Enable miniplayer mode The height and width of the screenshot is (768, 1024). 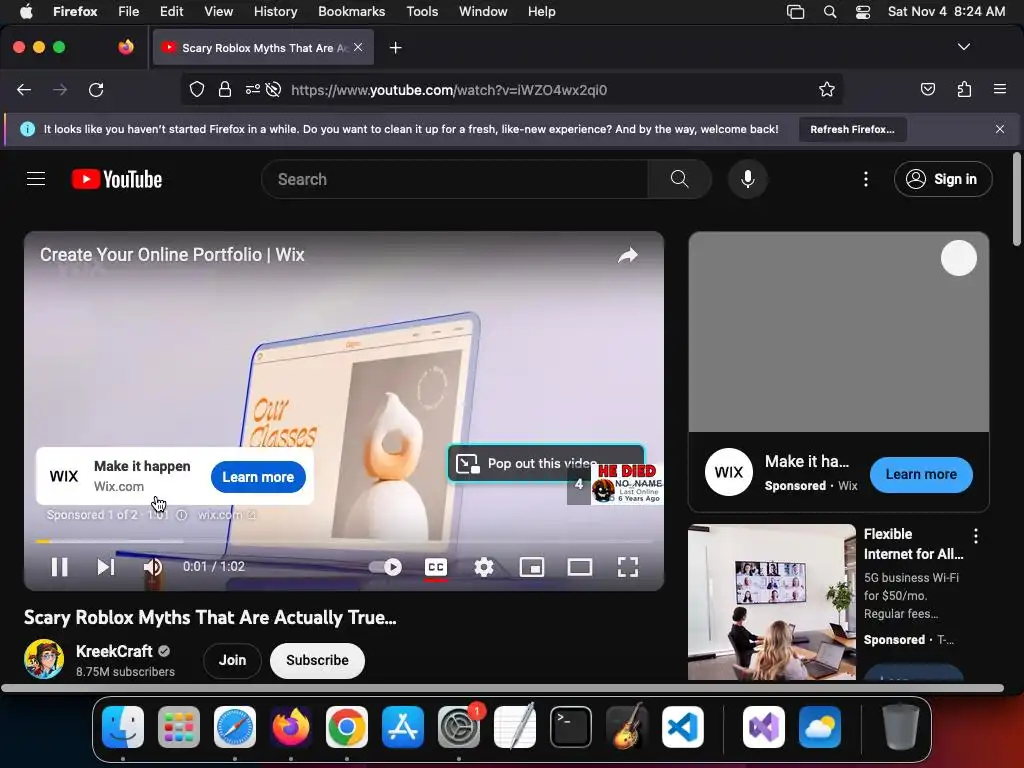click(532, 567)
